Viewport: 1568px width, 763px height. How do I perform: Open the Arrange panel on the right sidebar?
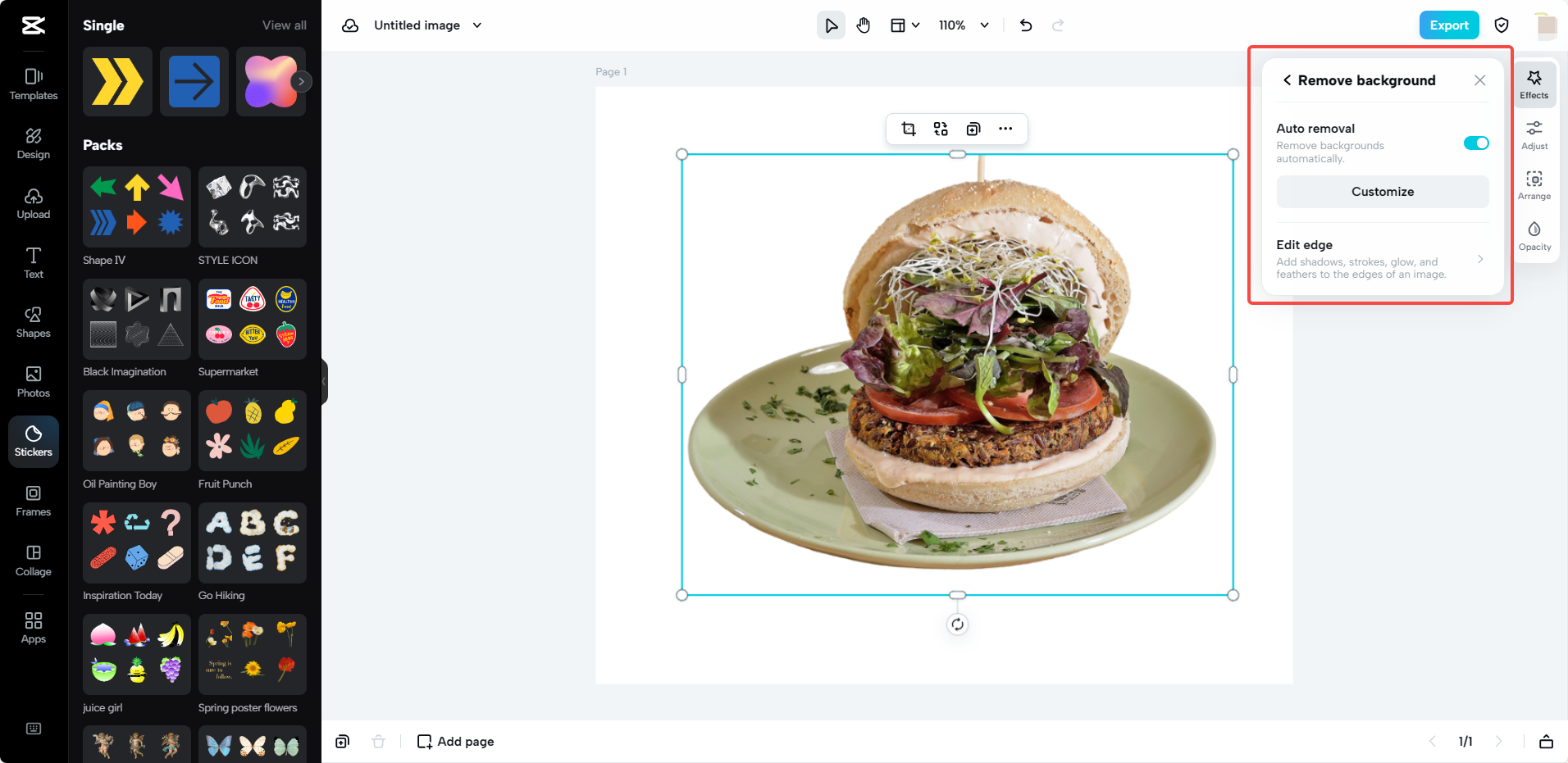[1534, 184]
